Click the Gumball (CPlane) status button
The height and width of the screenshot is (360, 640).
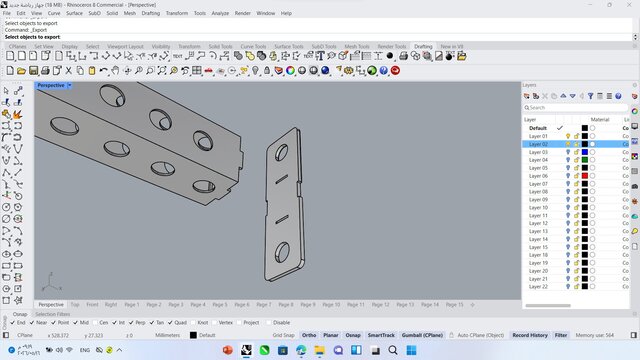click(422, 335)
